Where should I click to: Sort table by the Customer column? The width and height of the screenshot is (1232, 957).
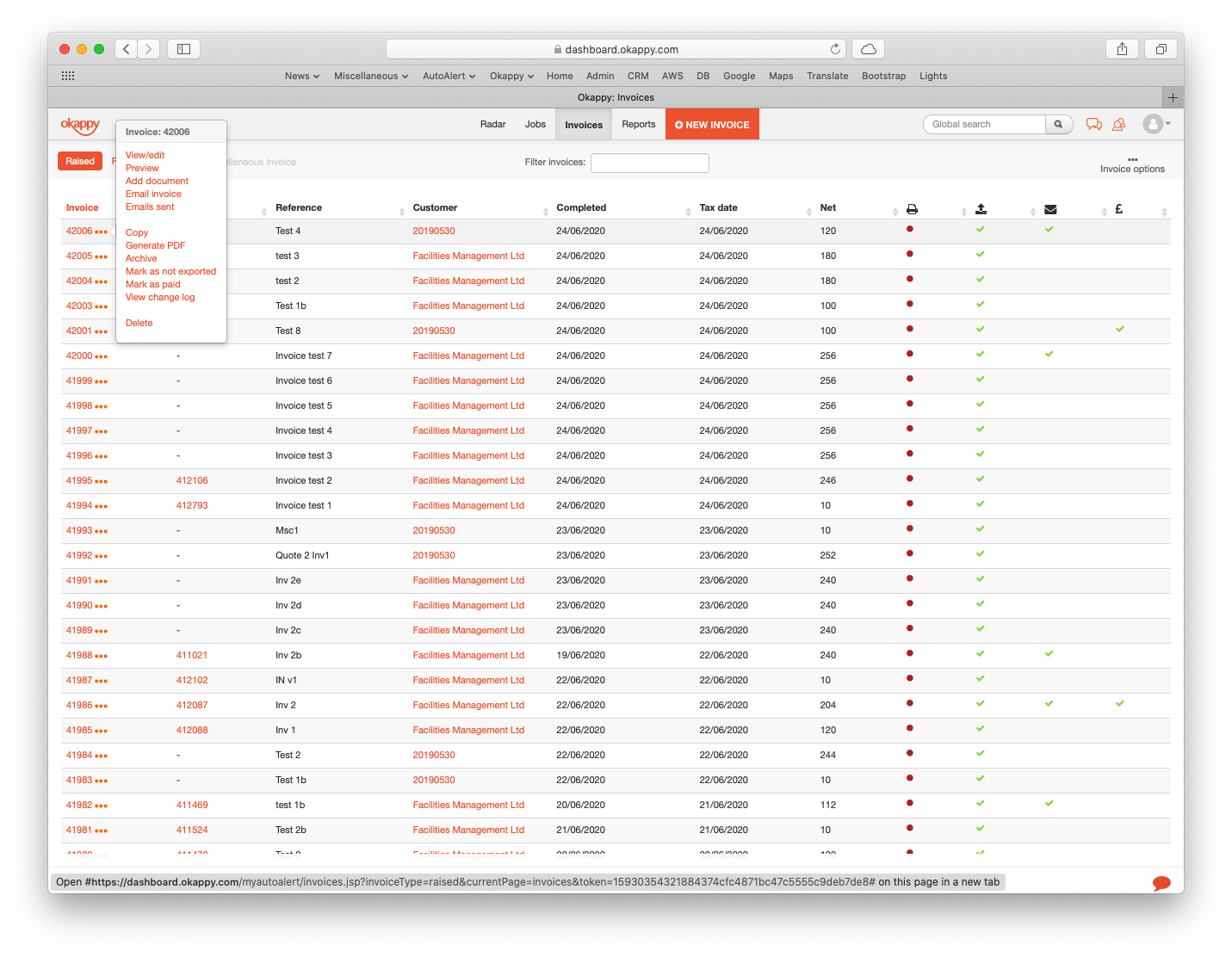tap(435, 207)
